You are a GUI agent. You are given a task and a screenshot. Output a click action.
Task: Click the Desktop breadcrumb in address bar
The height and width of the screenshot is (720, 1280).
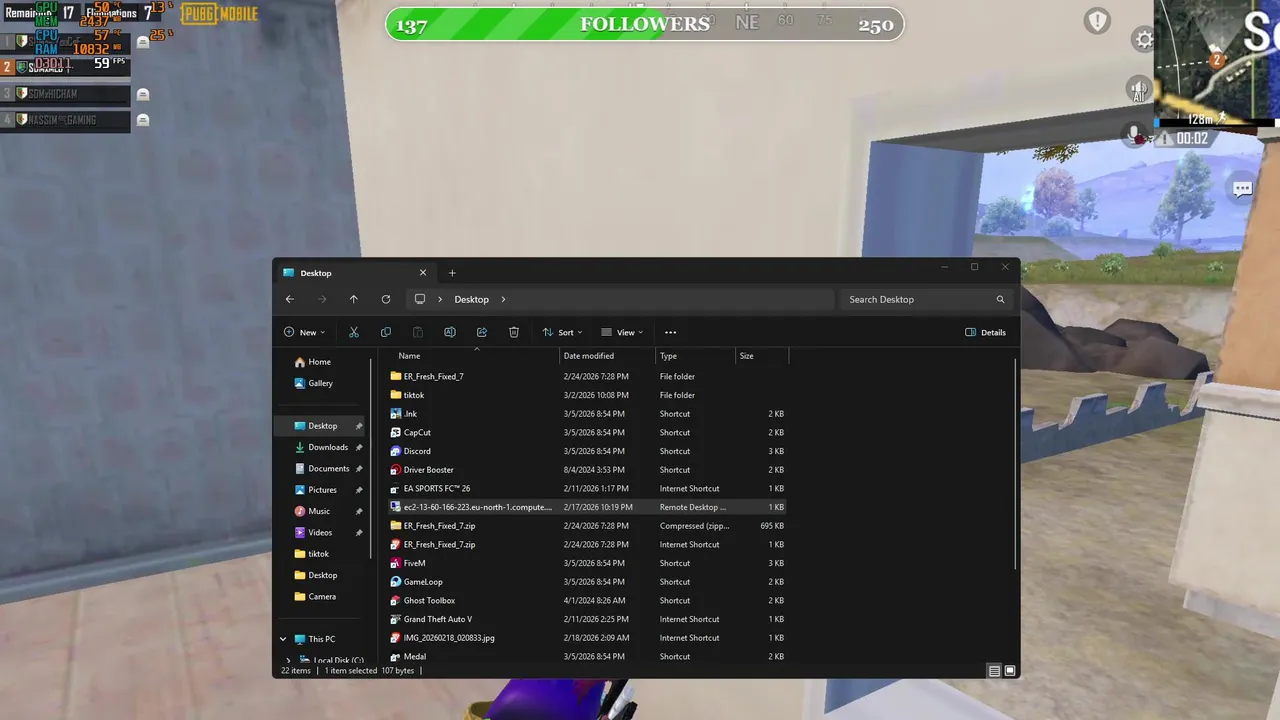coord(471,299)
